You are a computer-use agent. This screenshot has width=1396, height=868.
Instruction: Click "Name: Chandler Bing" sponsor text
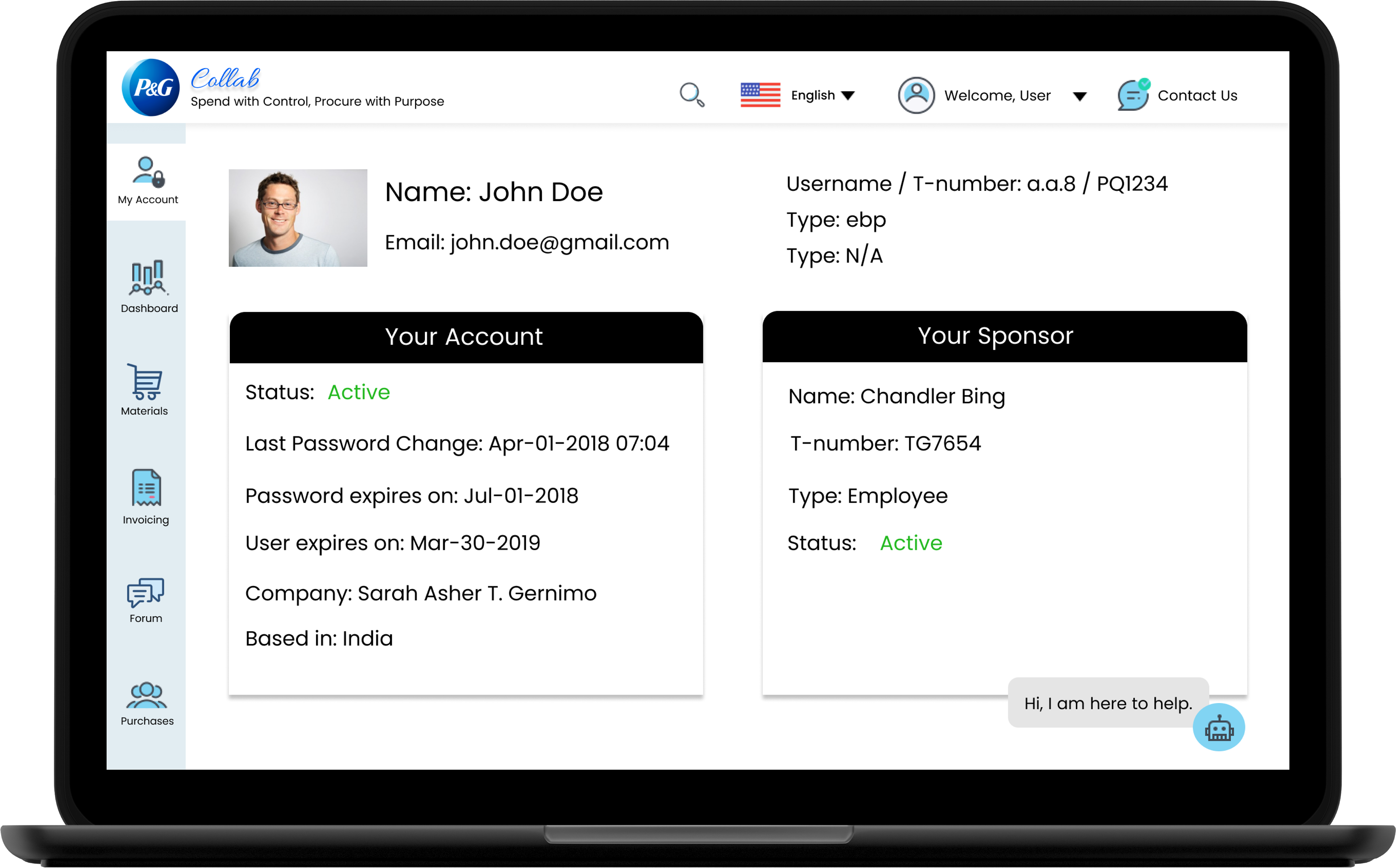896,397
